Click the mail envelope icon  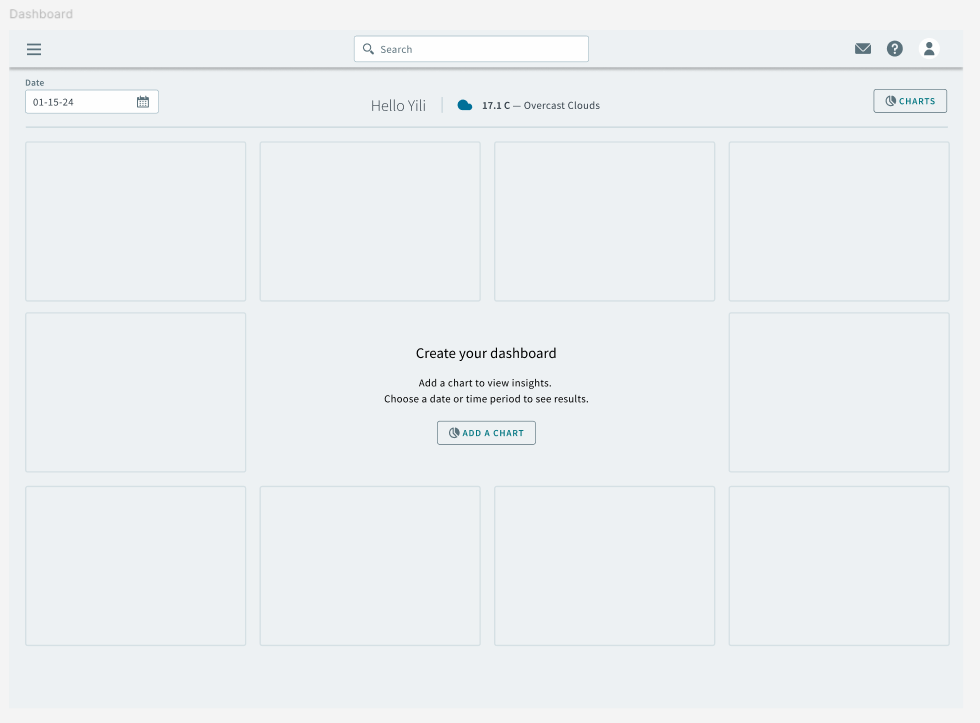tap(863, 49)
